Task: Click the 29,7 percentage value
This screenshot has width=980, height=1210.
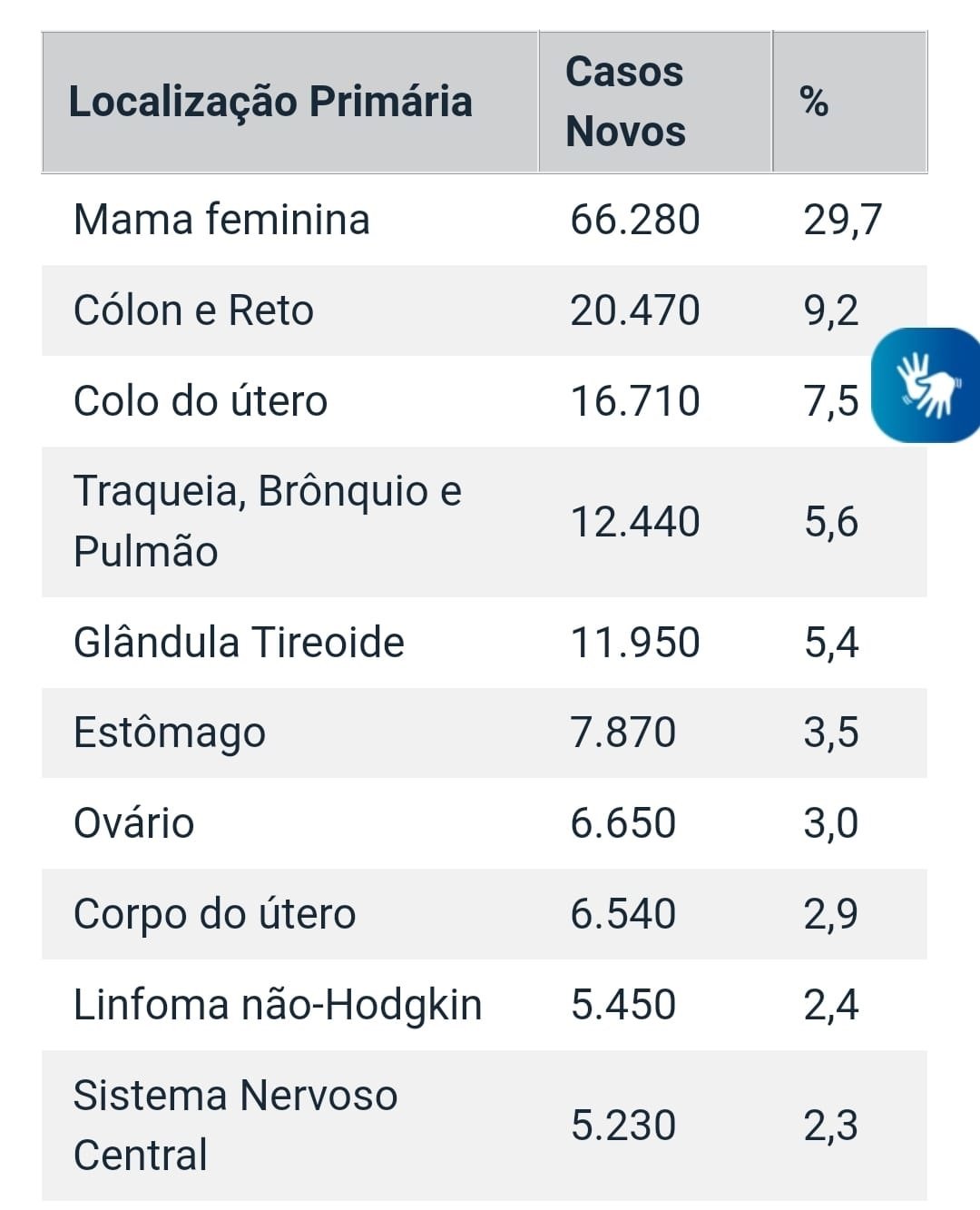Action: click(x=842, y=220)
